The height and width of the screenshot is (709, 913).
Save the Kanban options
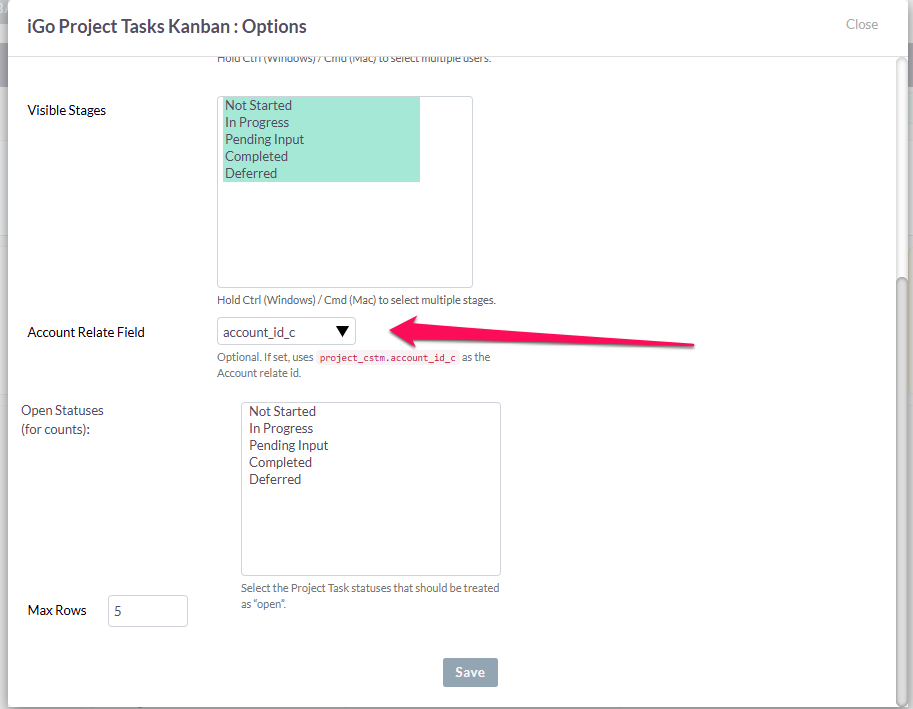click(x=470, y=672)
